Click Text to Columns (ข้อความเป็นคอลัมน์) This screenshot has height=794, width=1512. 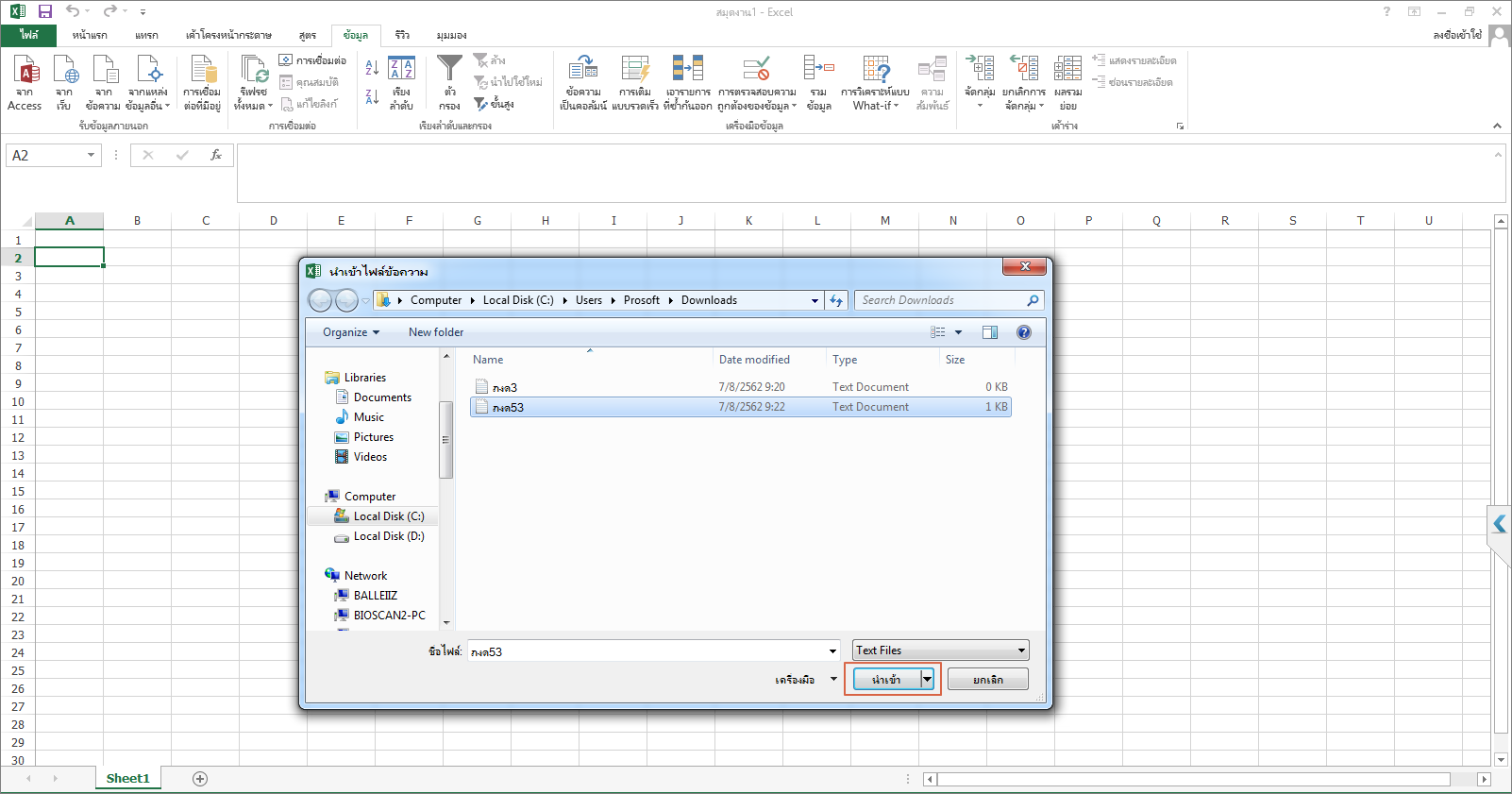pyautogui.click(x=583, y=82)
